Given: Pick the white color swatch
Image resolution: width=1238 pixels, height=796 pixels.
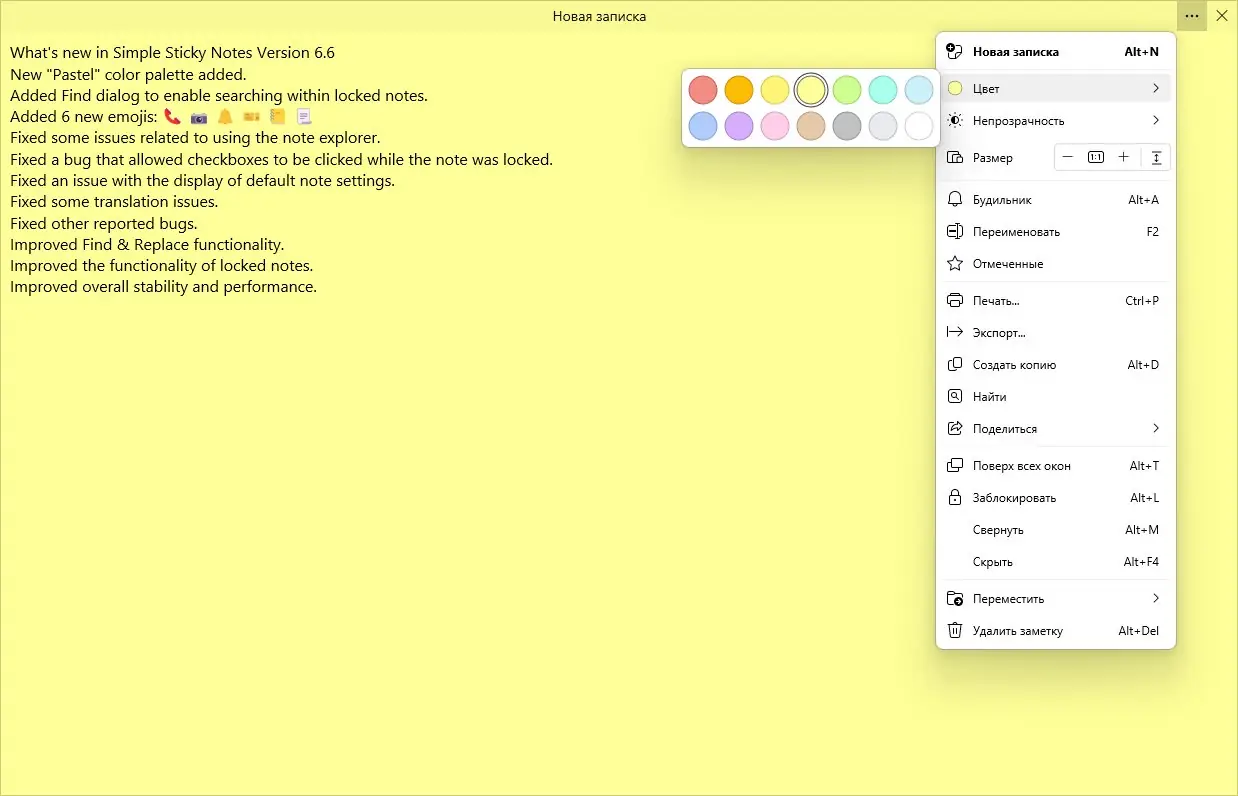Looking at the screenshot, I should 919,126.
